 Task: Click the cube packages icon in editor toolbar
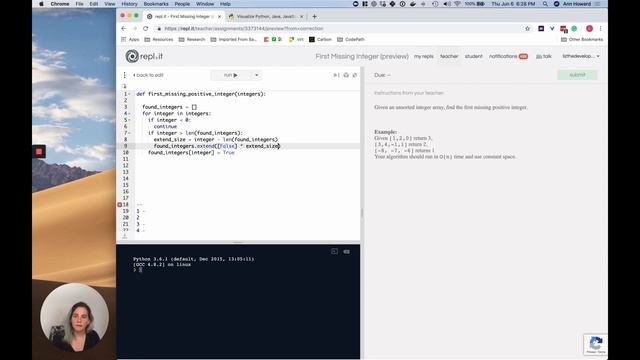[x=346, y=75]
